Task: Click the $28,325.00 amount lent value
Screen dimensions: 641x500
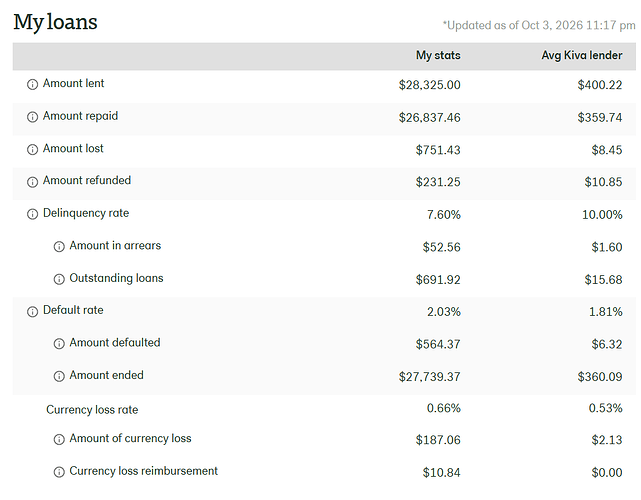Action: [x=430, y=85]
